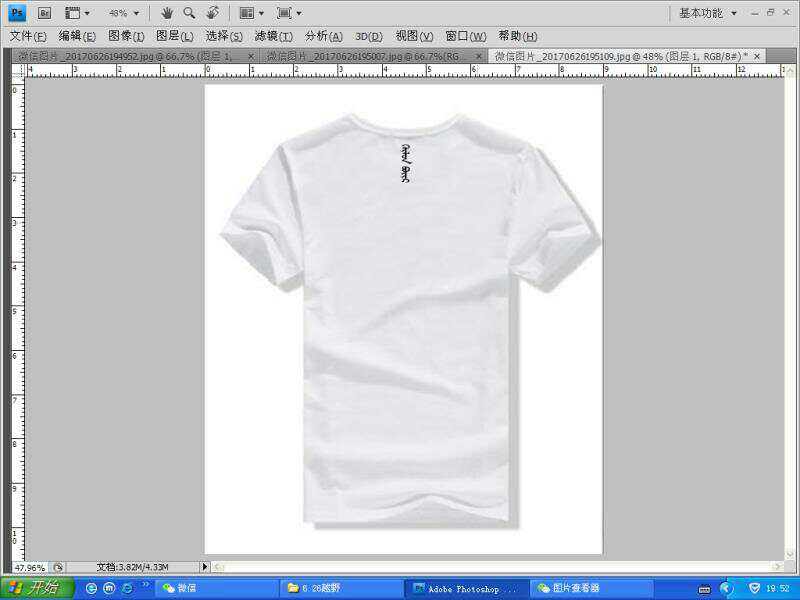
Task: Expand hidden system tray icons arrow
Action: (726, 589)
